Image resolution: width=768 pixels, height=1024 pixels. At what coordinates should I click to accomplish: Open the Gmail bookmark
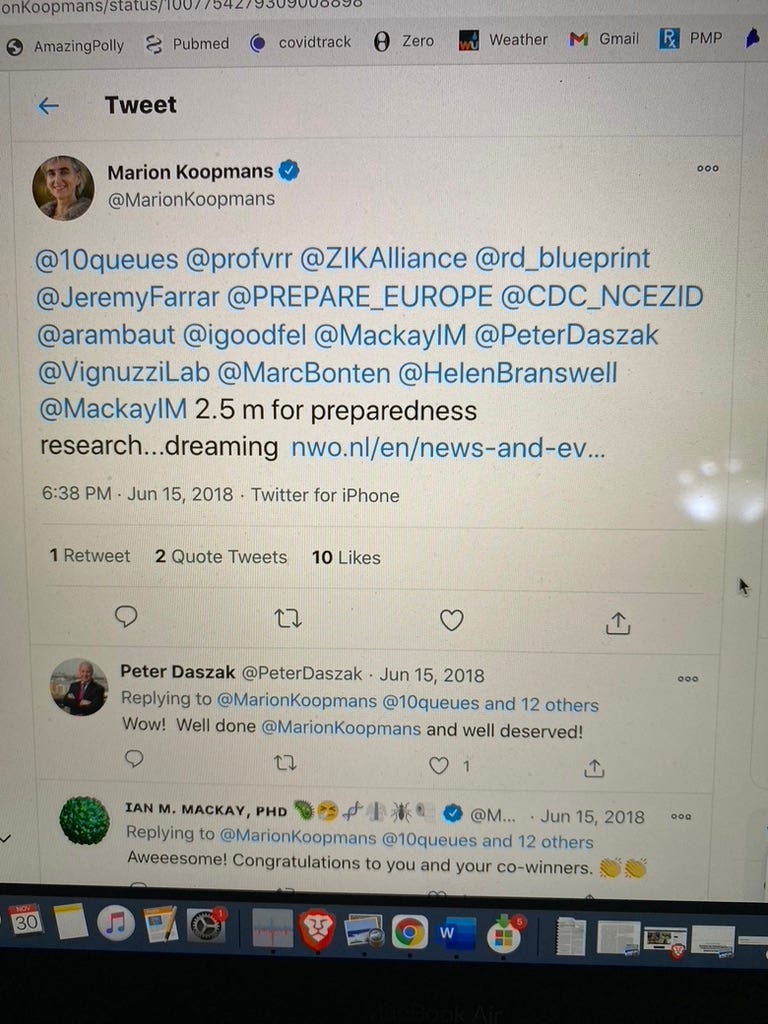click(604, 39)
